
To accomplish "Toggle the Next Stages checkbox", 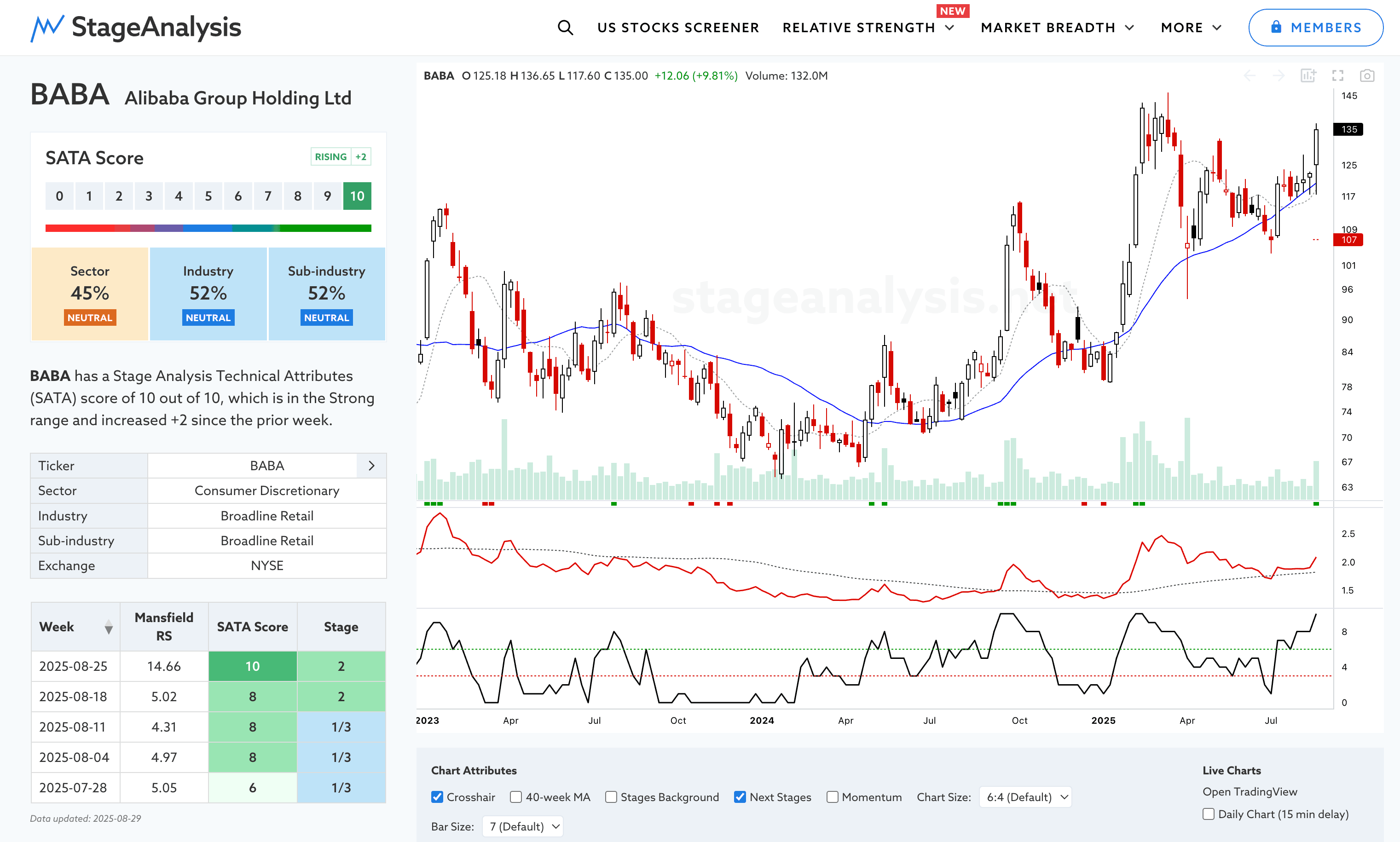I will coord(740,797).
